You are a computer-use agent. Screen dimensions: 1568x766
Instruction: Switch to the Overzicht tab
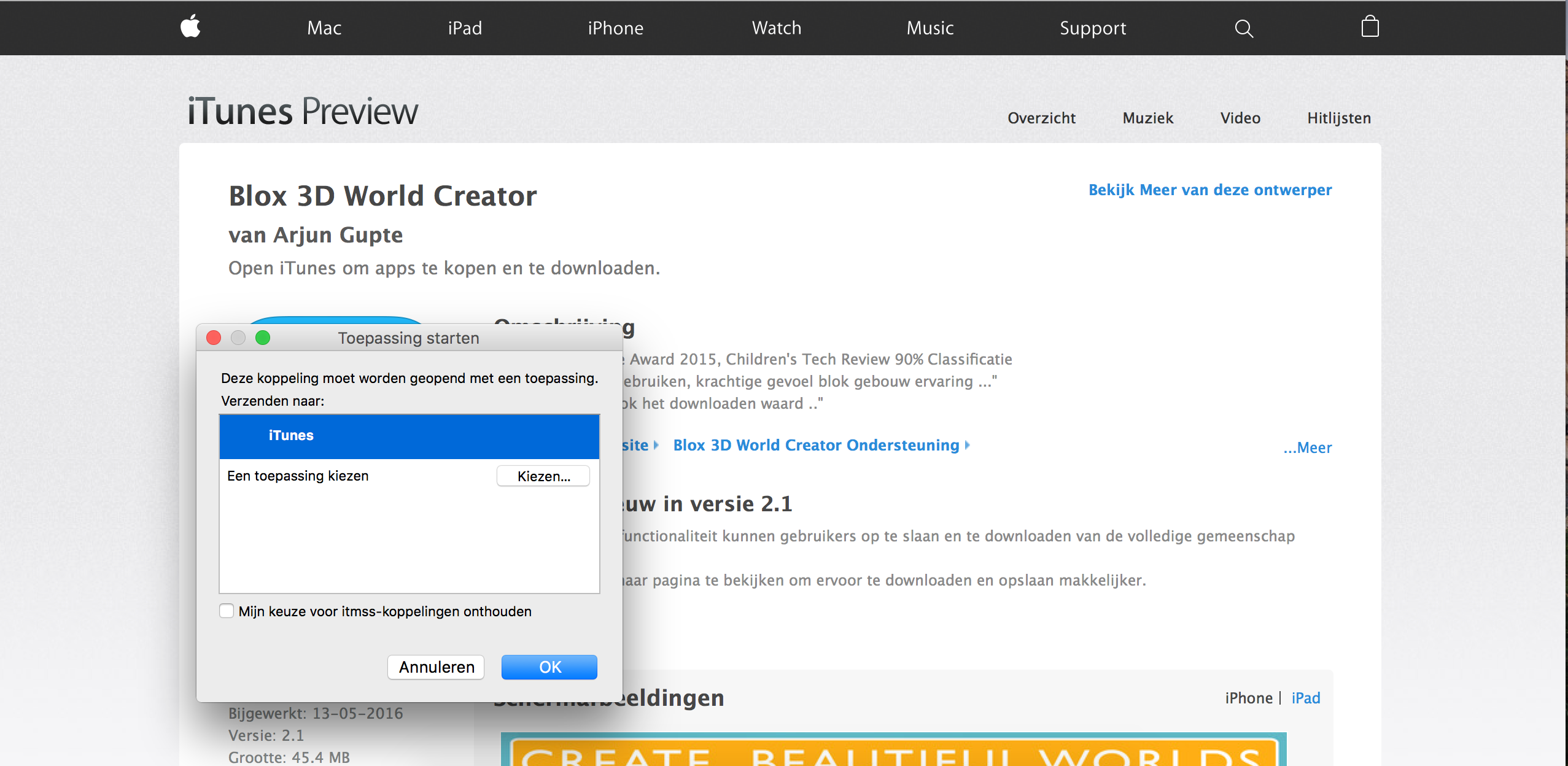click(1041, 118)
